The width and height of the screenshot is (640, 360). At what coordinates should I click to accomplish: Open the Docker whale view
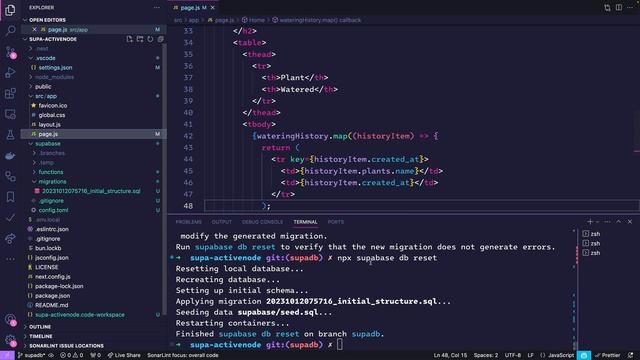click(x=10, y=156)
